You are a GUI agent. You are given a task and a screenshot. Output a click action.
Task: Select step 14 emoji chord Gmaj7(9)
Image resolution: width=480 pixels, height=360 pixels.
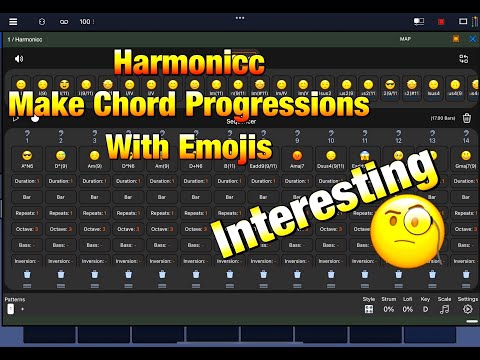[x=466, y=159]
